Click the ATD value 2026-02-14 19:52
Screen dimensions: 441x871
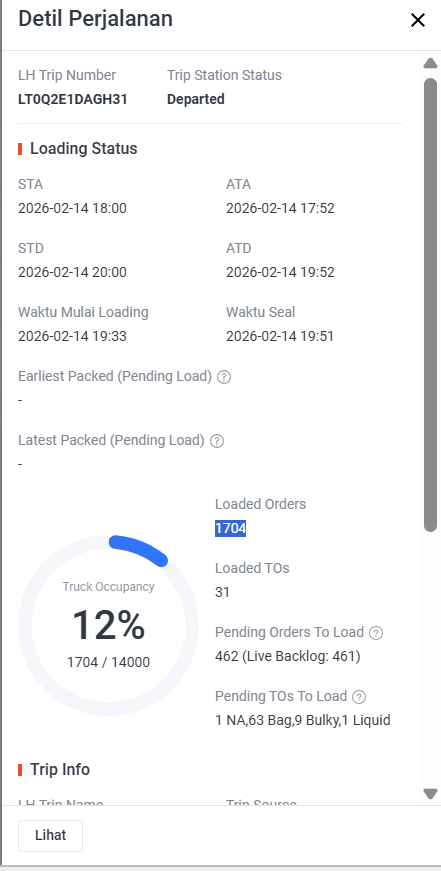coord(280,272)
